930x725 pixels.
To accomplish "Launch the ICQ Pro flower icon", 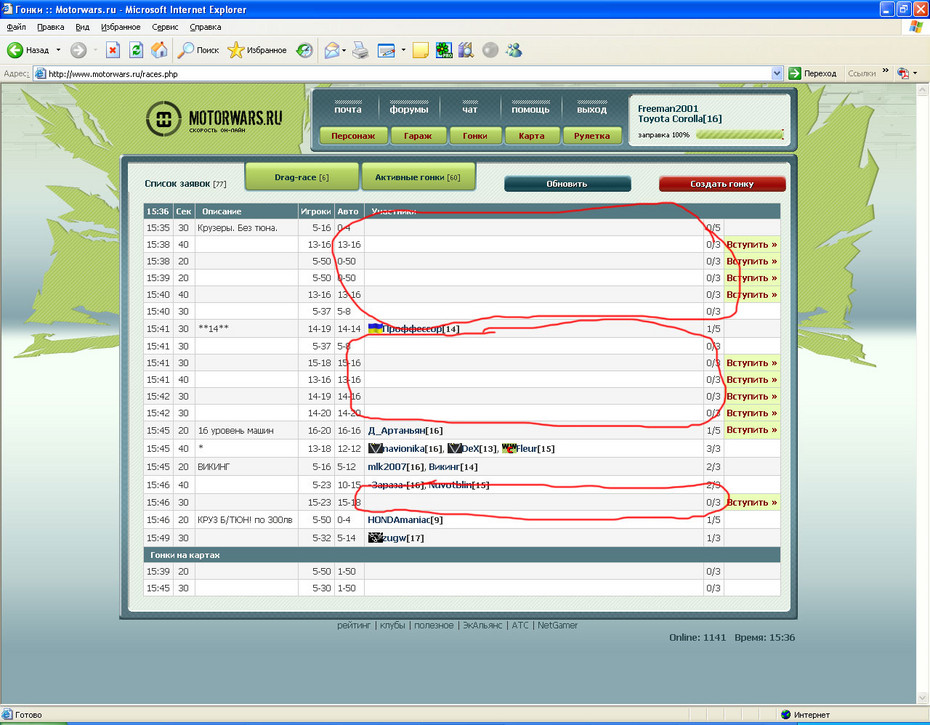I will coord(444,50).
